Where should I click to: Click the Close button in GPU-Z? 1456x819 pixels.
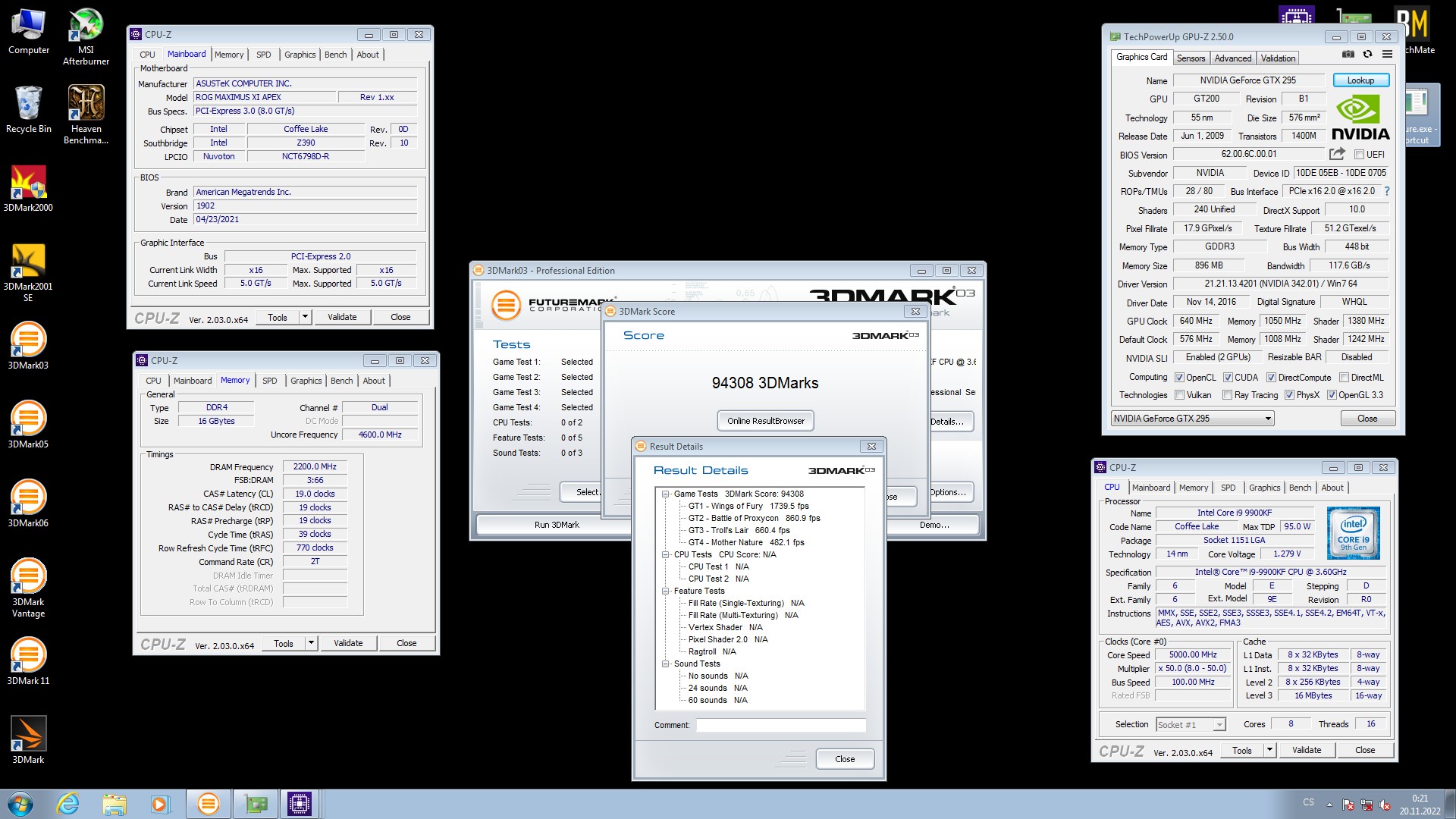[x=1367, y=419]
